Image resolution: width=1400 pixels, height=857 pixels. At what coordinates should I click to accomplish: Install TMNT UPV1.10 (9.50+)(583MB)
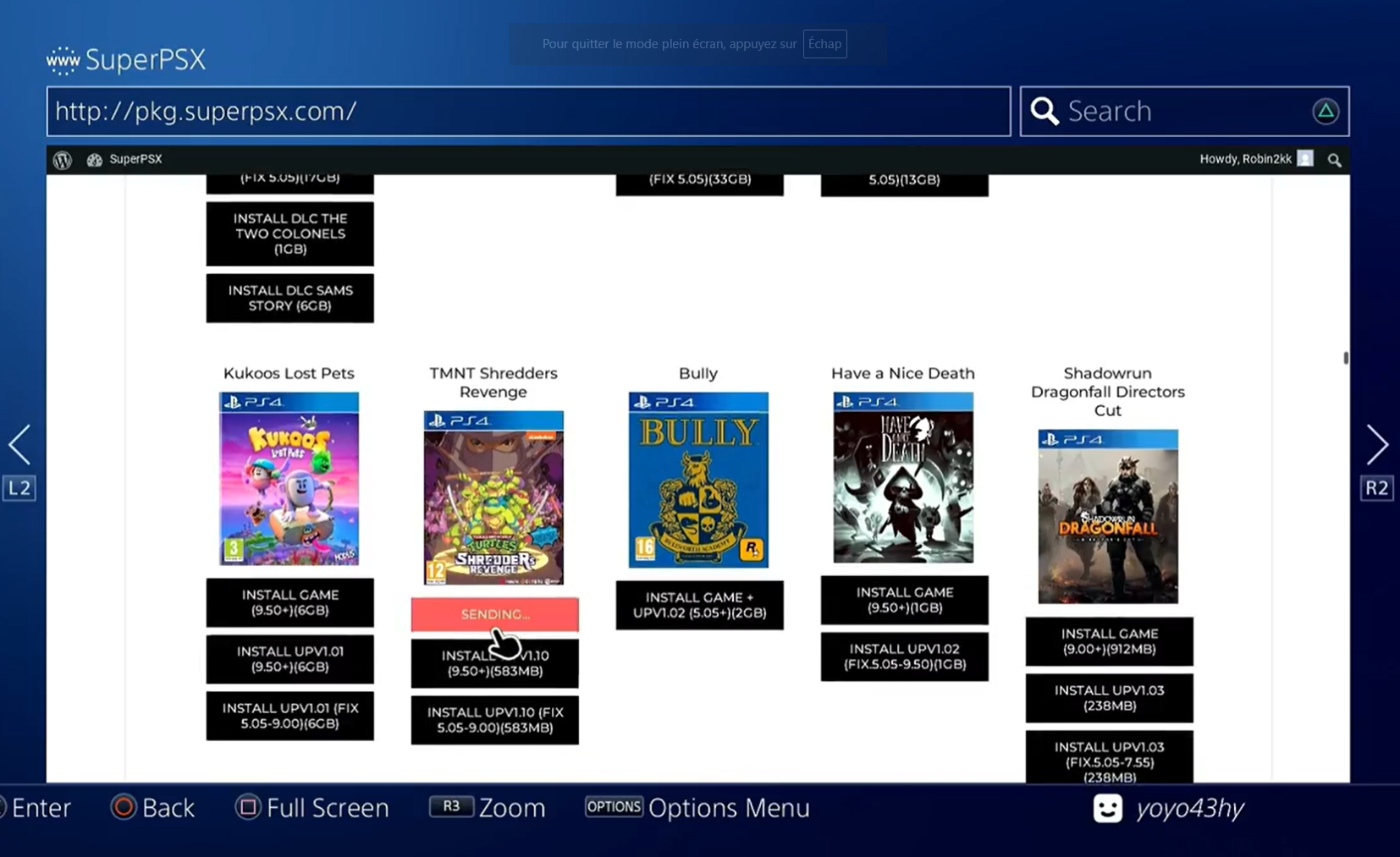tap(495, 663)
